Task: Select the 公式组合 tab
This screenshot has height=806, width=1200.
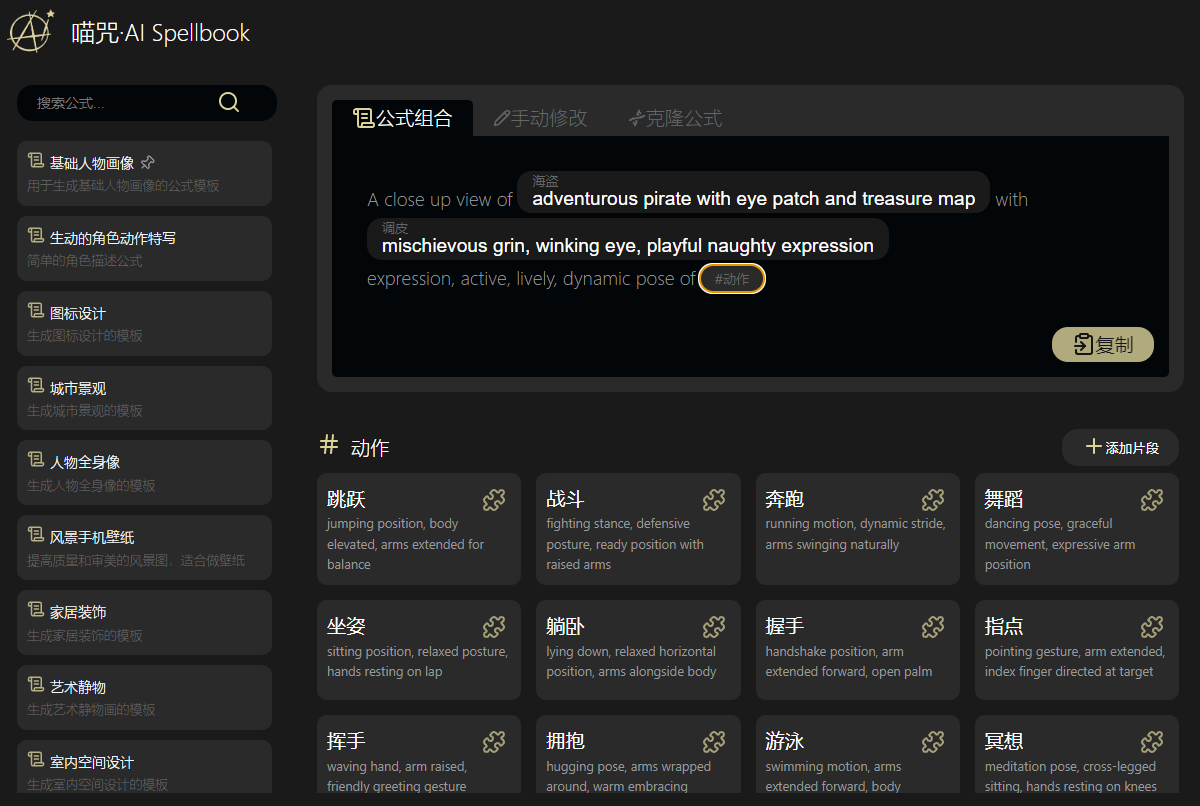Action: 403,118
